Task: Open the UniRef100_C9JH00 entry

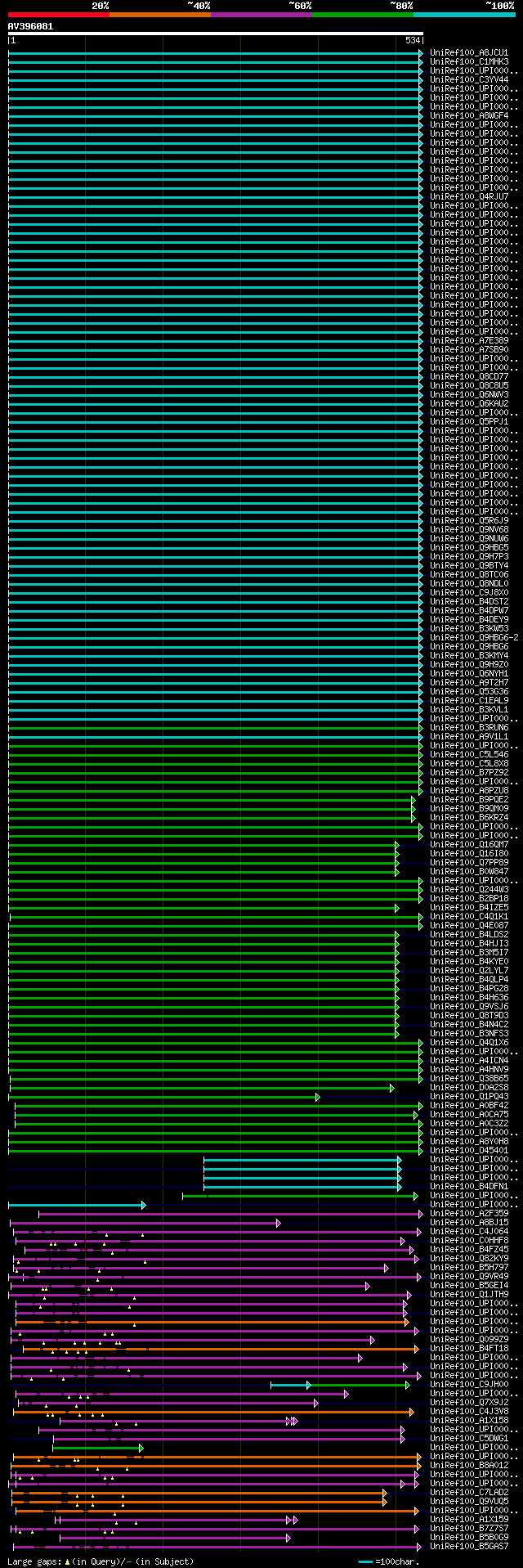Action: pos(469,1384)
